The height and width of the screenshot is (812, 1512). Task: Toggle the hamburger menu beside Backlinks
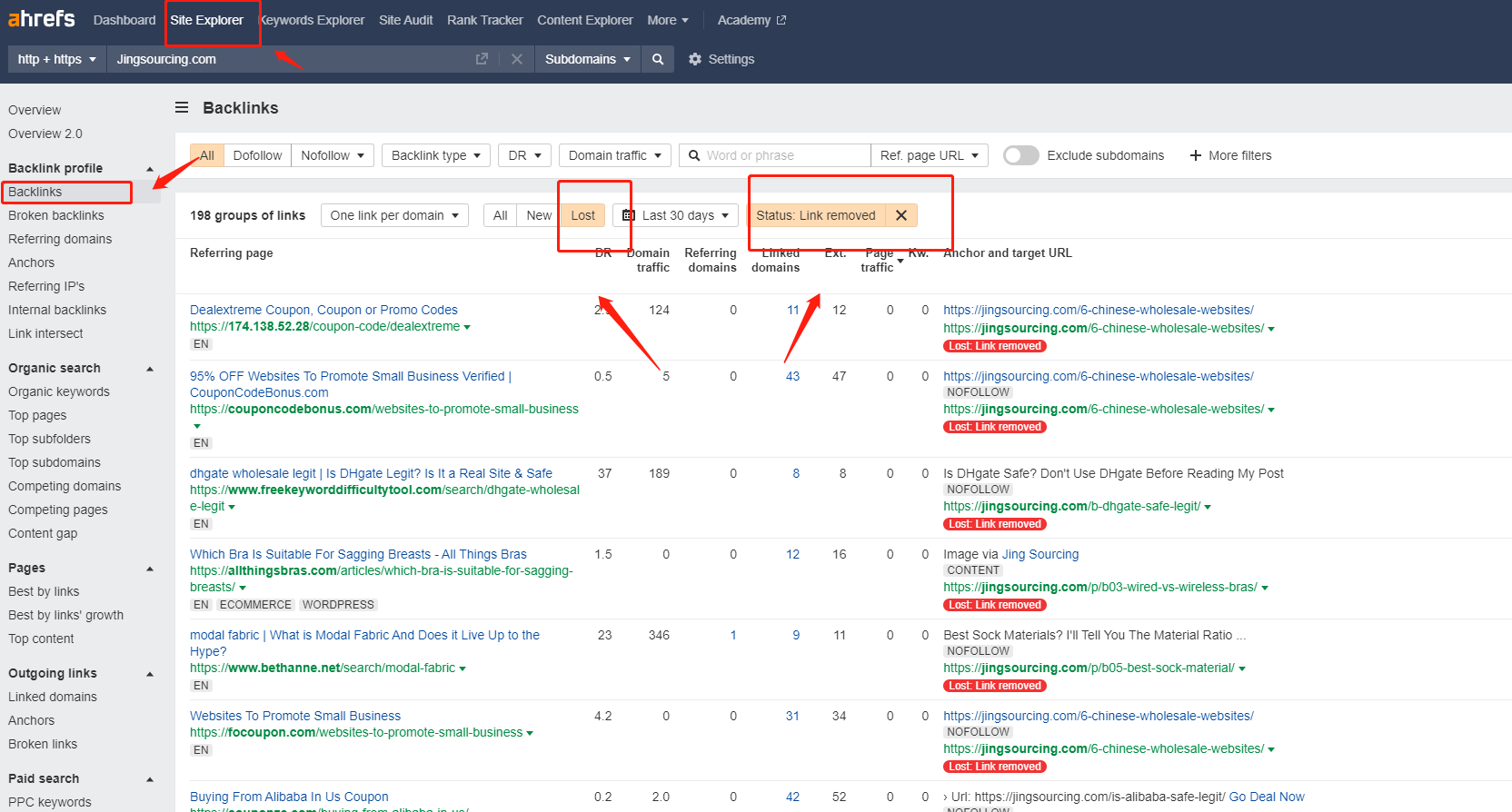coord(182,107)
